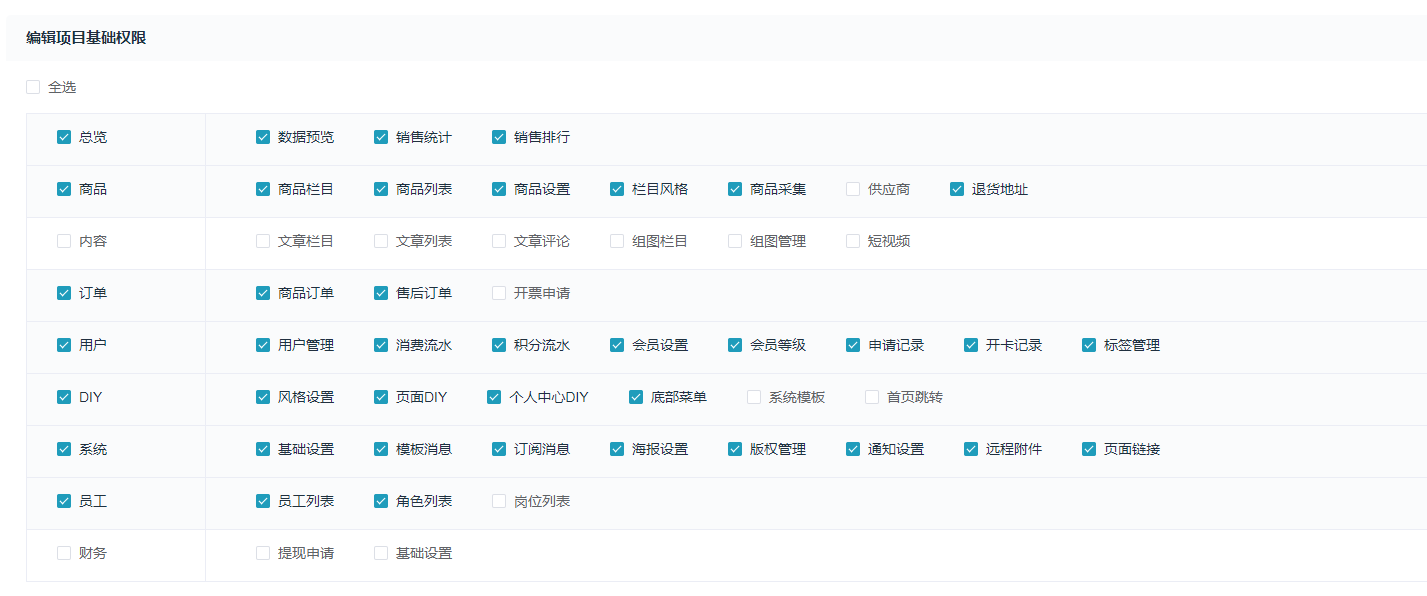This screenshot has height=596, width=1427.
Task: Uncheck 角色列表 under 员工
Action: coord(381,501)
